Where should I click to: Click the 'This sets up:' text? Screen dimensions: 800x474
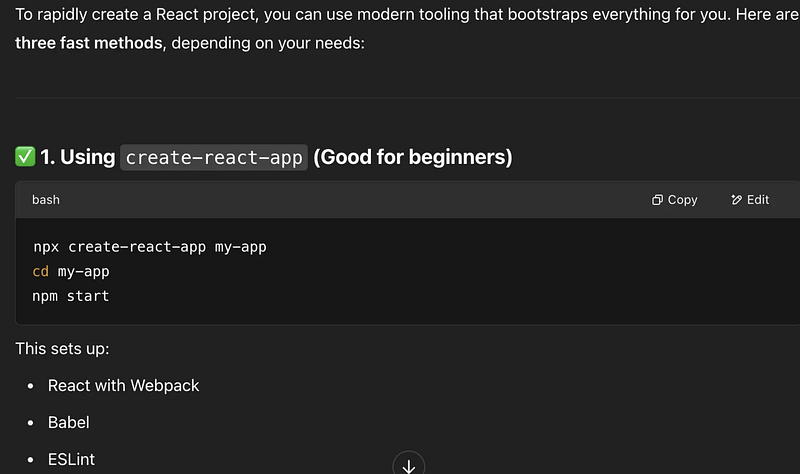click(x=63, y=349)
